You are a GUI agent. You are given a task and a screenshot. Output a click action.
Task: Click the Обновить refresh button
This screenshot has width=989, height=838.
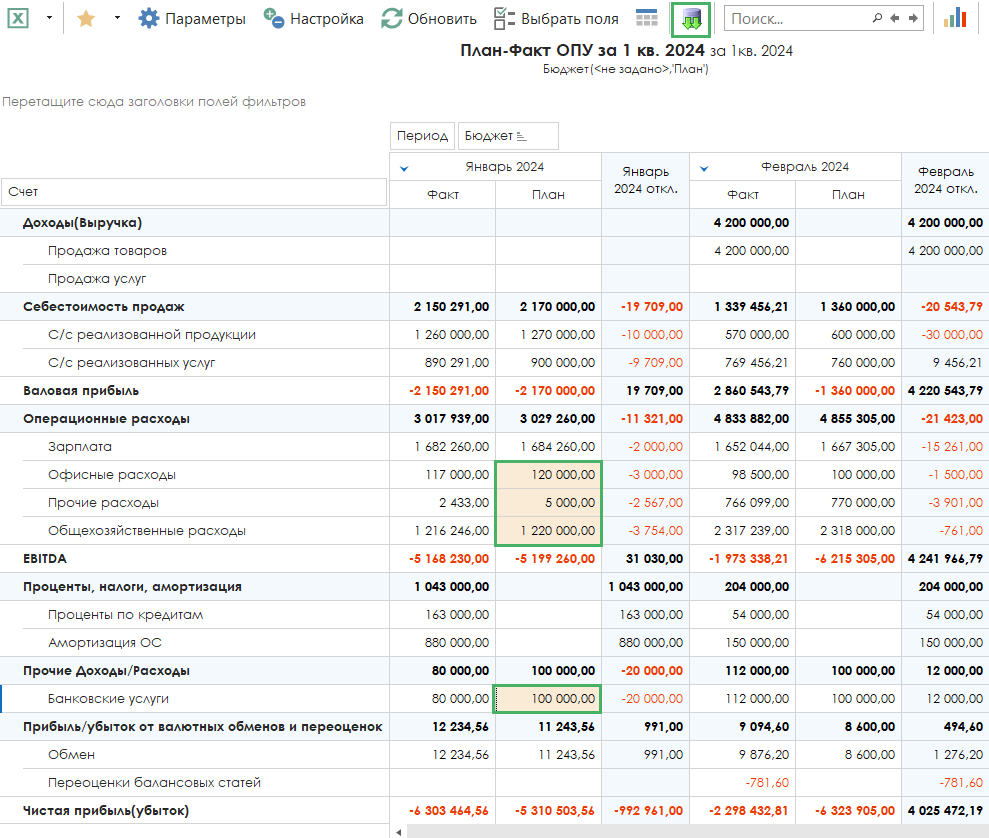(429, 18)
